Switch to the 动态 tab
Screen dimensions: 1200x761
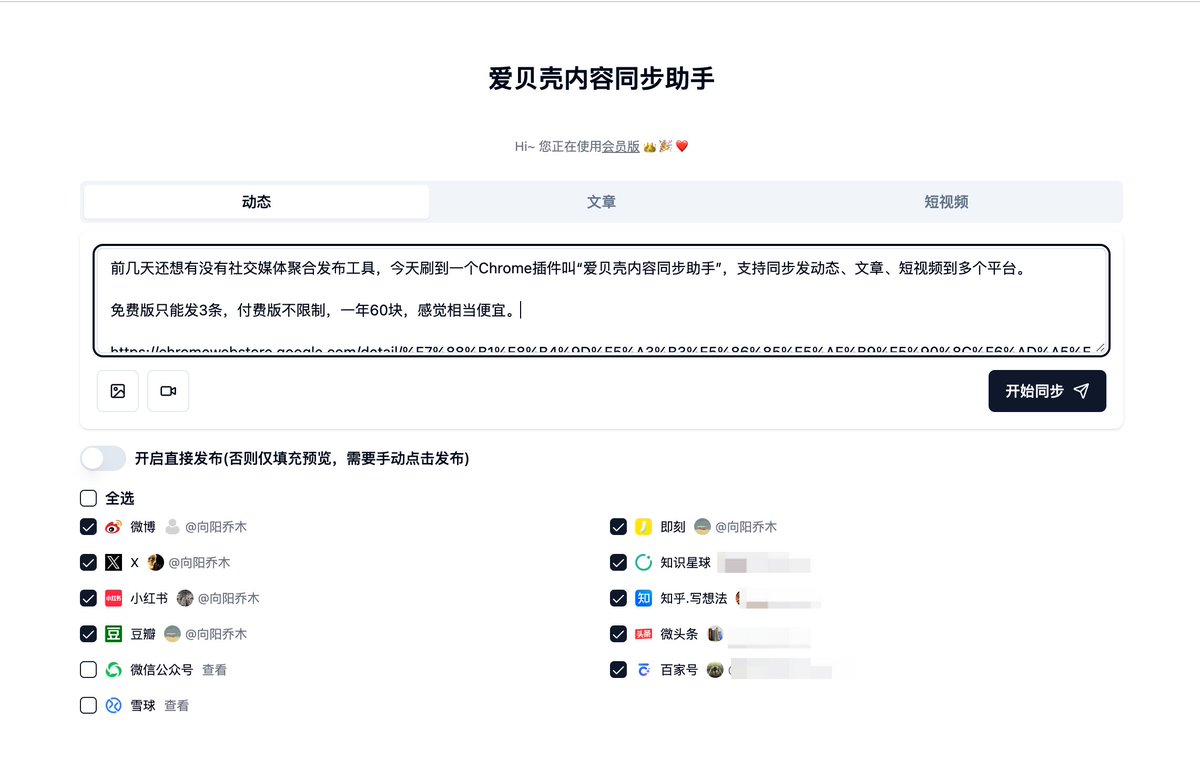pyautogui.click(x=257, y=202)
